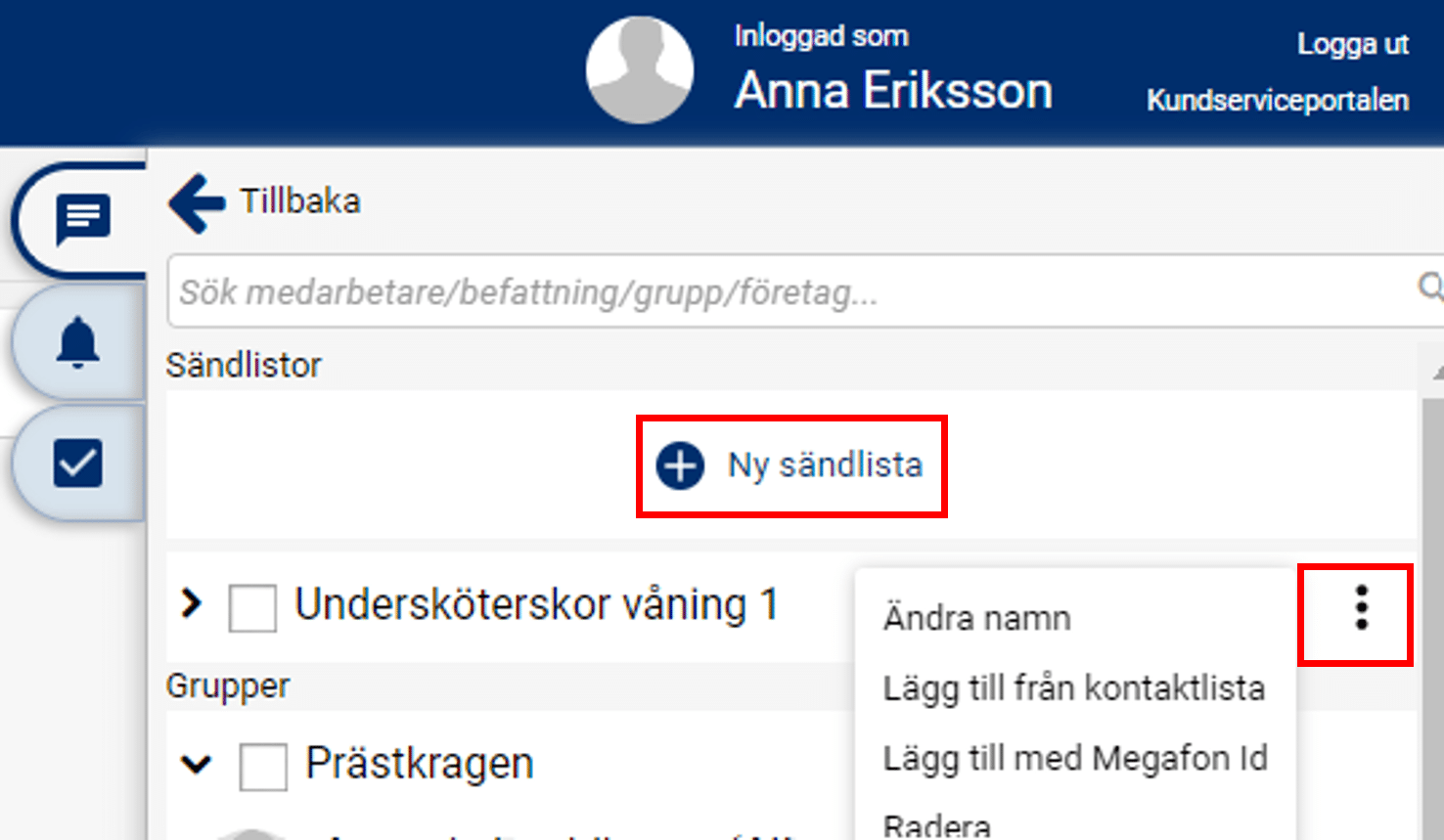
Task: Tick the Undersköterskor våning 1 checkbox
Action: tap(252, 608)
